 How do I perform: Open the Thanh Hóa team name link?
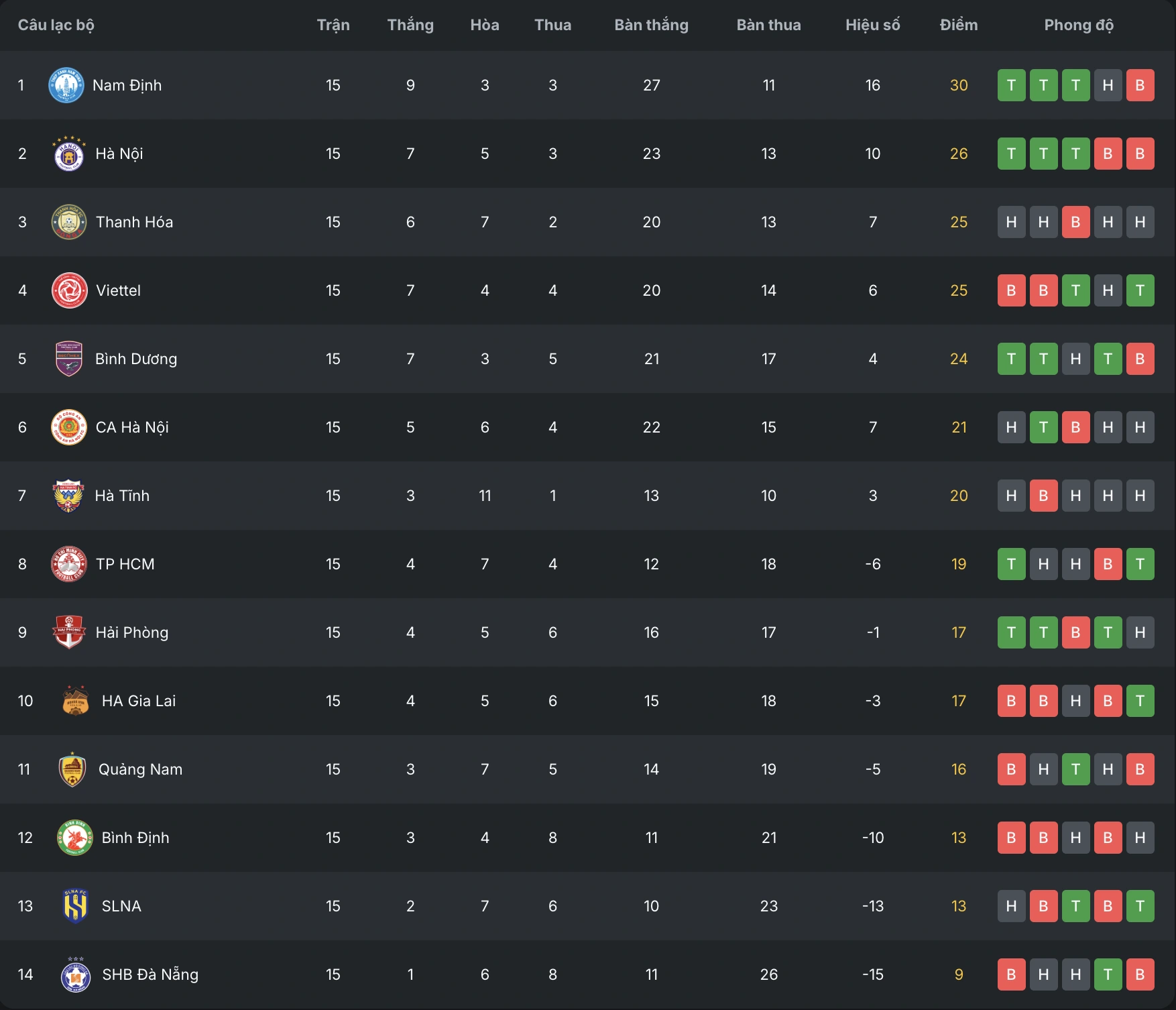[x=134, y=222]
